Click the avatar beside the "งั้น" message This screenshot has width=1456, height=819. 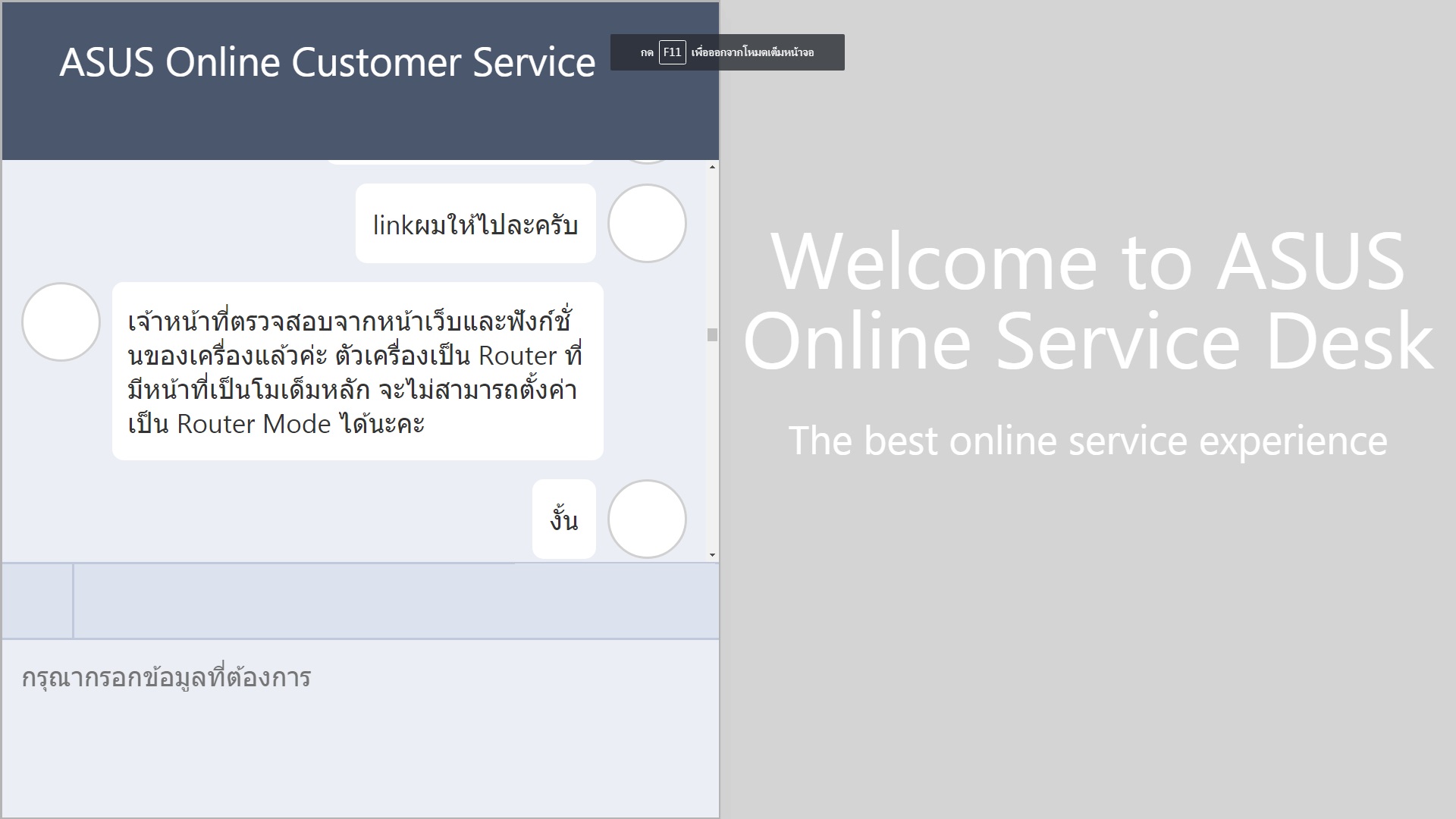coord(647,519)
